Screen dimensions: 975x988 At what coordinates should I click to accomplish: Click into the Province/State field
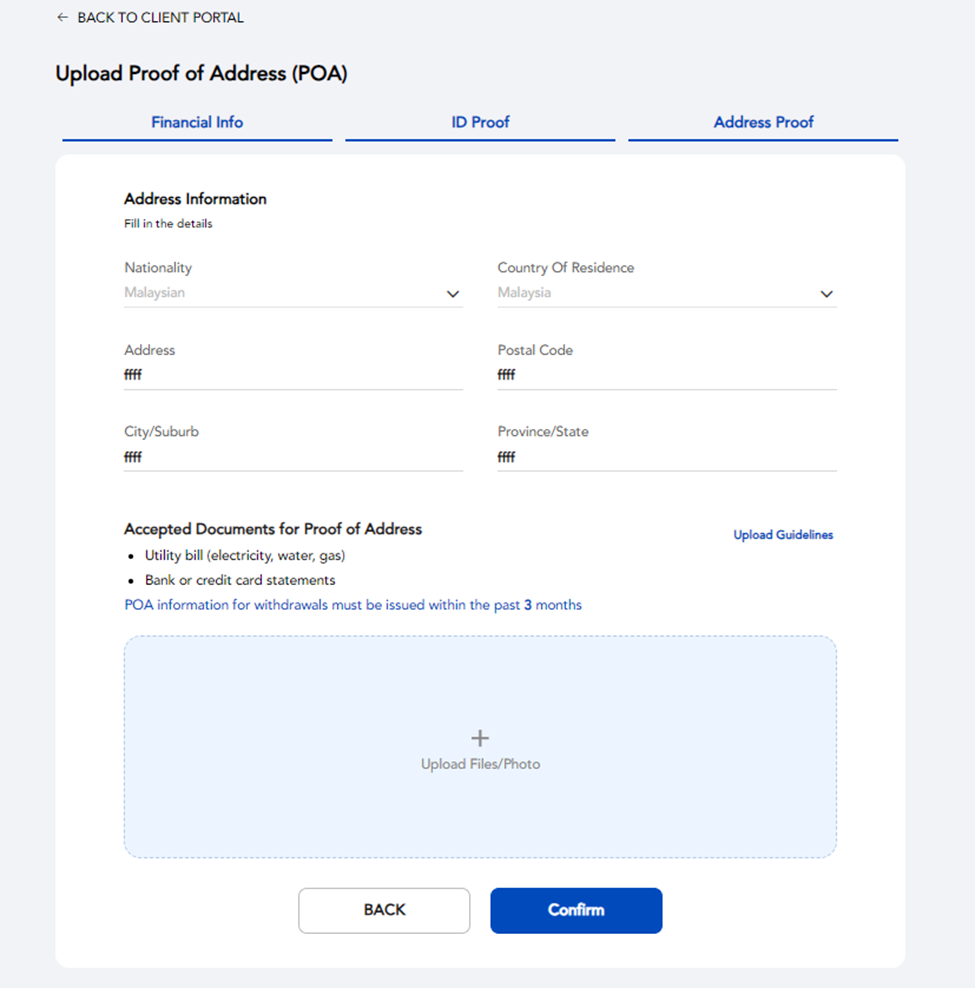[x=666, y=458]
